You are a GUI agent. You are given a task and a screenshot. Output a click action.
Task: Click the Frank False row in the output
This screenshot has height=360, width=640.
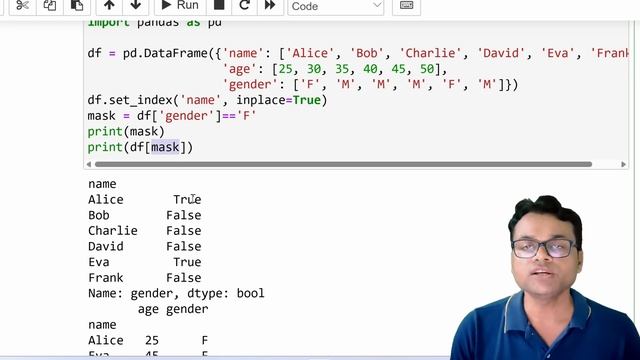[145, 278]
